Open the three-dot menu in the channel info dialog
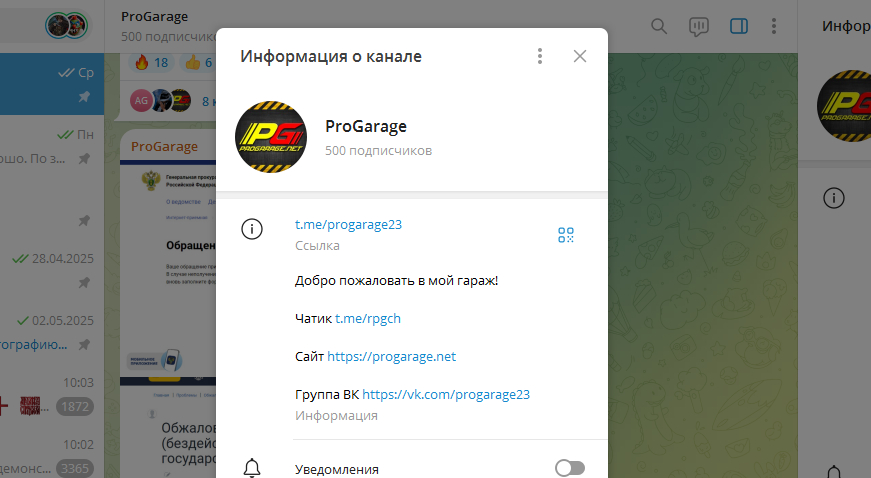This screenshot has width=871, height=478. 539,56
